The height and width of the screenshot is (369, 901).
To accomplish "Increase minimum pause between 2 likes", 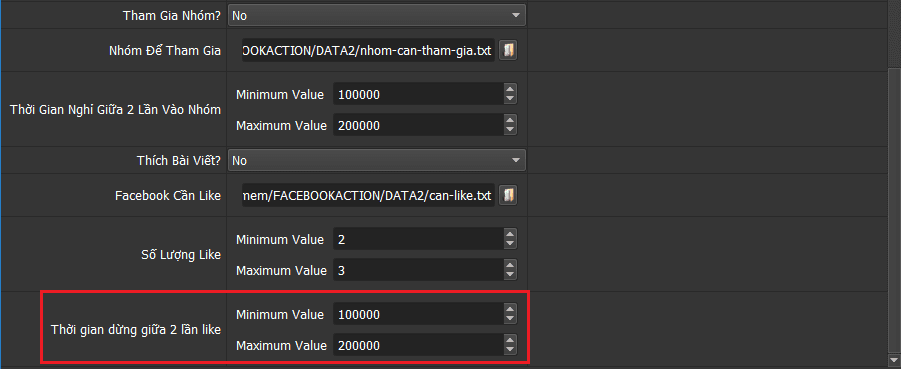I will click(510, 310).
